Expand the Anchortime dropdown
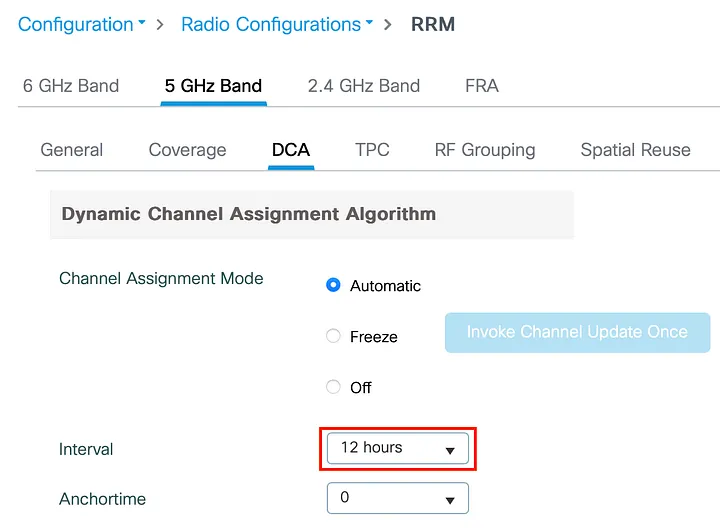Screen dimensions: 720x529 (x=398, y=498)
